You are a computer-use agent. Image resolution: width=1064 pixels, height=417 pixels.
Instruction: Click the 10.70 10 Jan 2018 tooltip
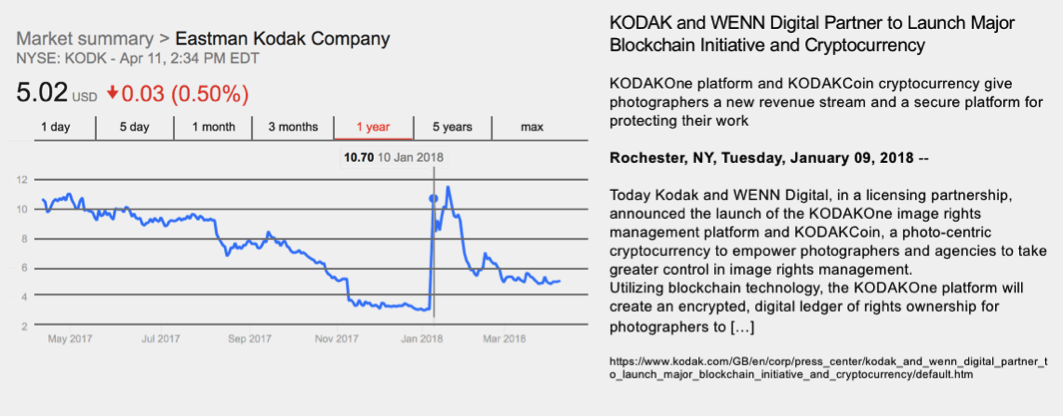click(x=393, y=157)
